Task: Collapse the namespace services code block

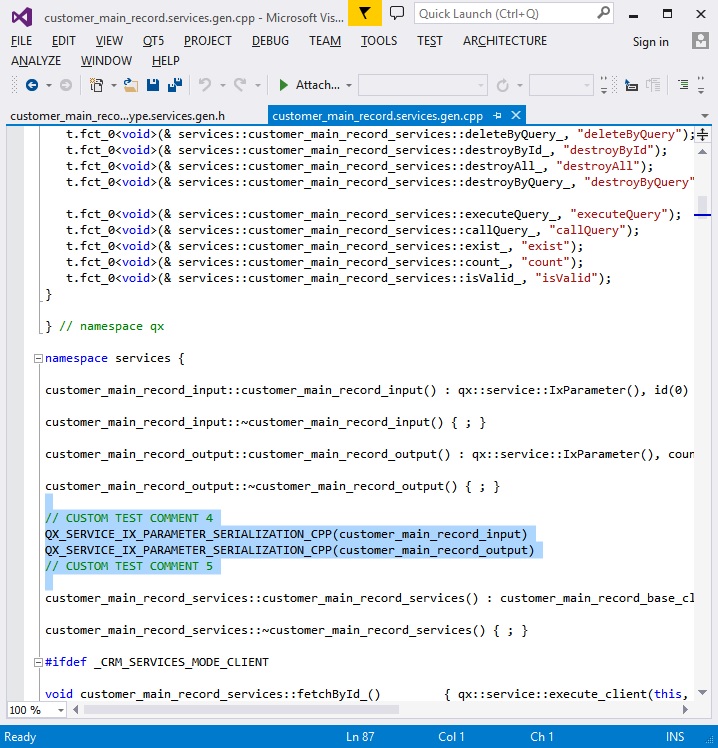Action: [x=38, y=358]
